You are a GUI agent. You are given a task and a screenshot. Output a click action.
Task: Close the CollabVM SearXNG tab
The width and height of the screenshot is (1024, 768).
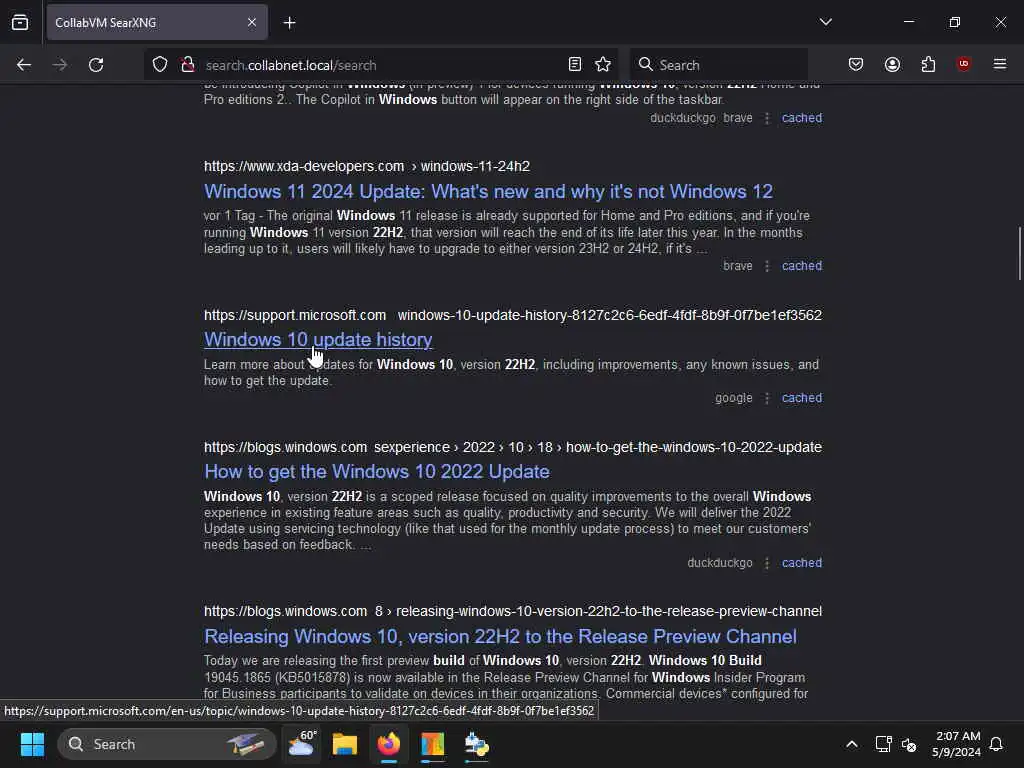251,22
